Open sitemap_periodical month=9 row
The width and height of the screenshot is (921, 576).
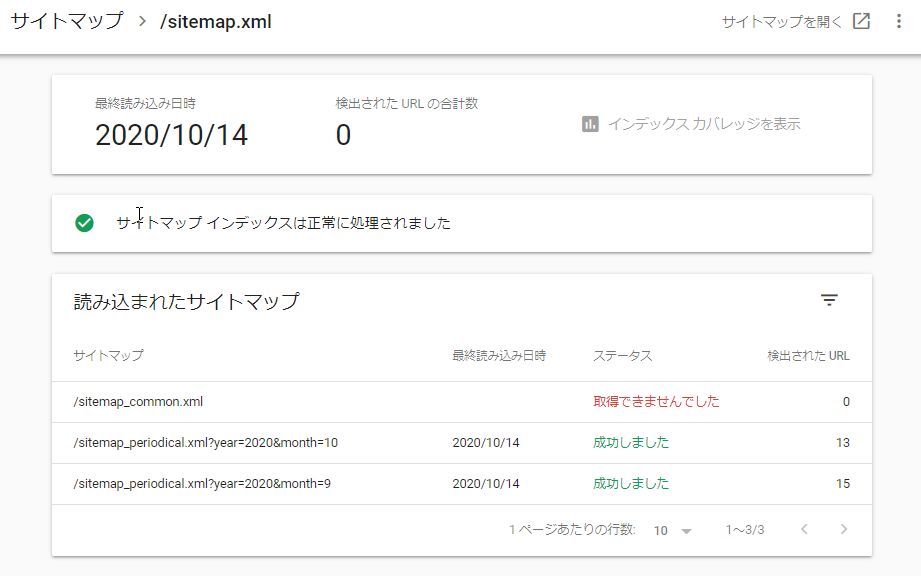click(203, 484)
